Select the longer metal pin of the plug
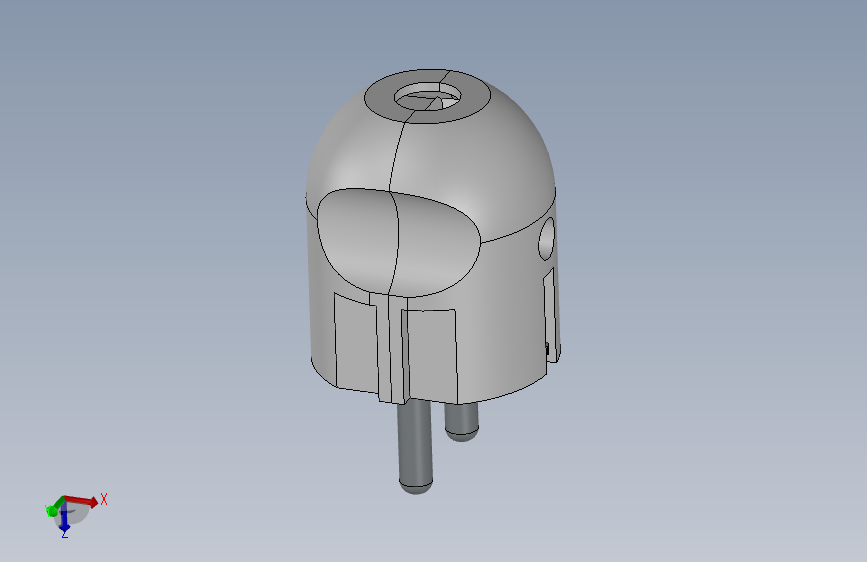Image resolution: width=867 pixels, height=562 pixels. tap(415, 447)
